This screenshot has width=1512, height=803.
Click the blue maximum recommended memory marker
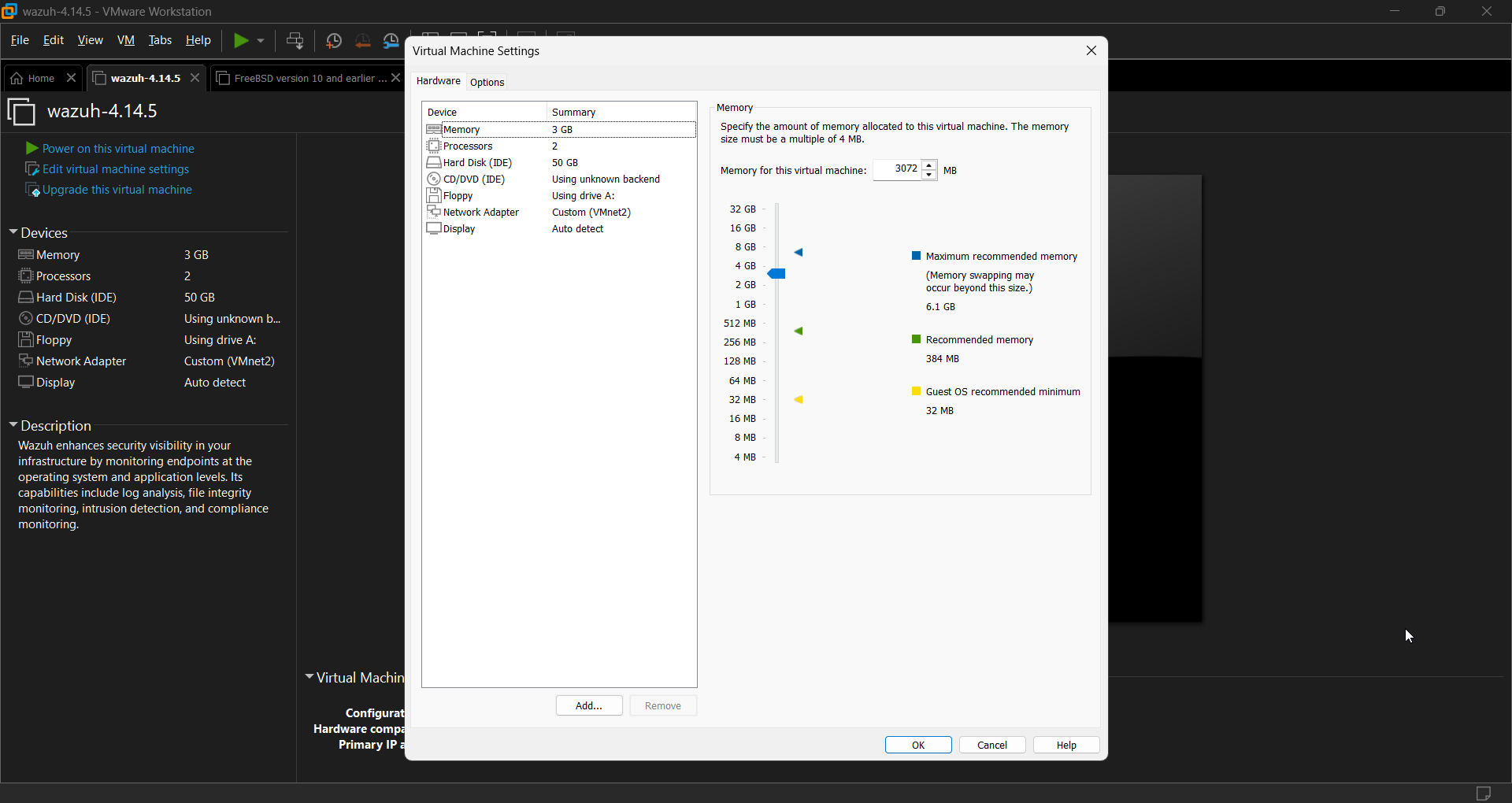(799, 253)
